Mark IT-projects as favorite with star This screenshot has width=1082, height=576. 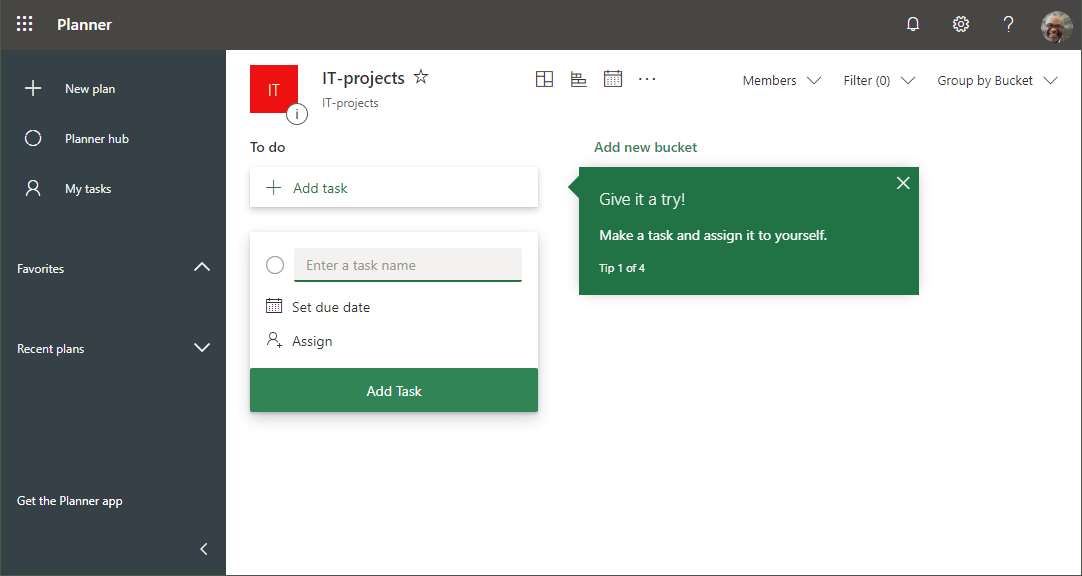[x=421, y=77]
